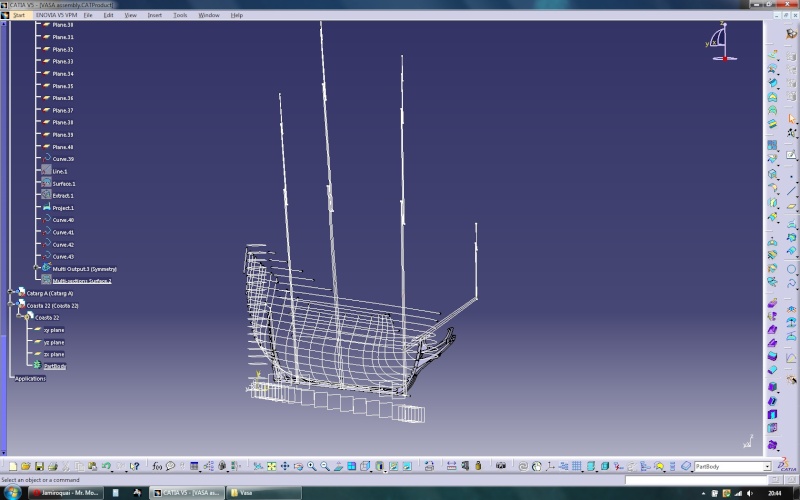The width and height of the screenshot is (800, 500).
Task: Switch to Jamiroquai taskbar window
Action: 65,493
